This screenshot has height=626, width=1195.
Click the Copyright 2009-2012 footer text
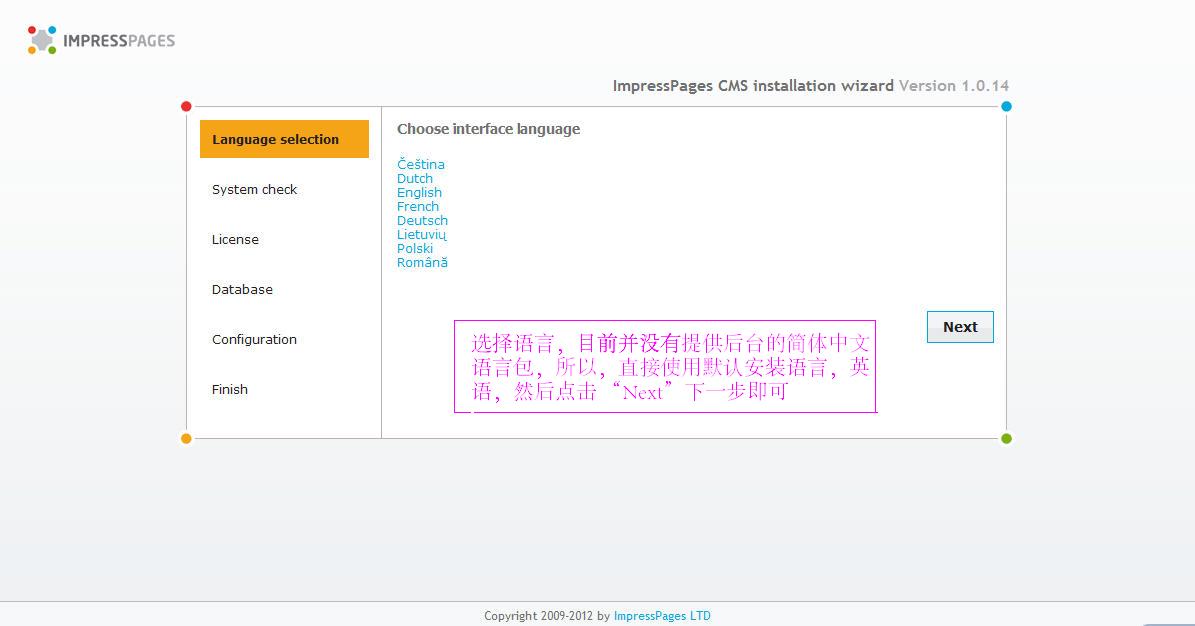point(547,615)
